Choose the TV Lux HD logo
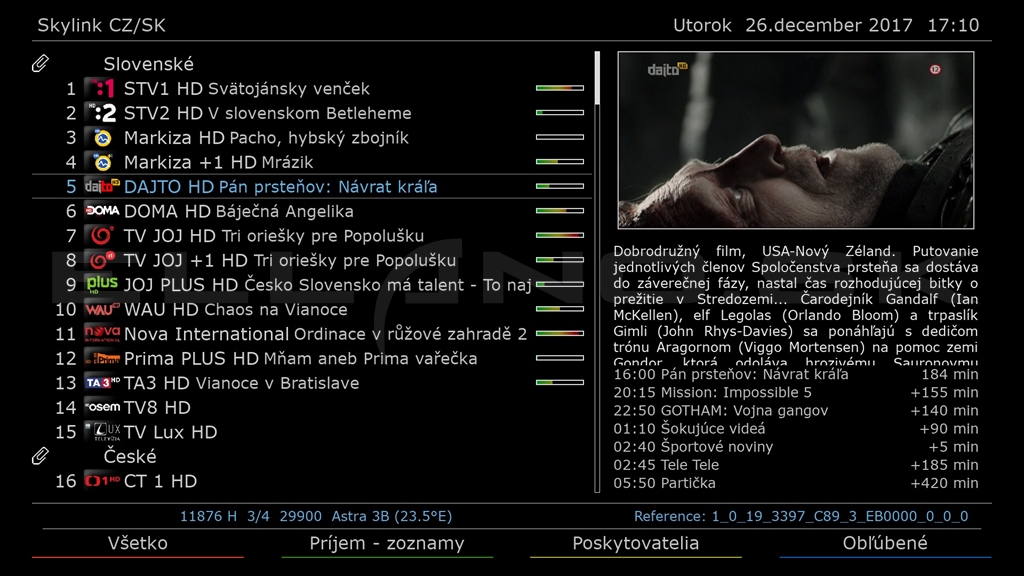The width and height of the screenshot is (1024, 576). click(x=102, y=432)
